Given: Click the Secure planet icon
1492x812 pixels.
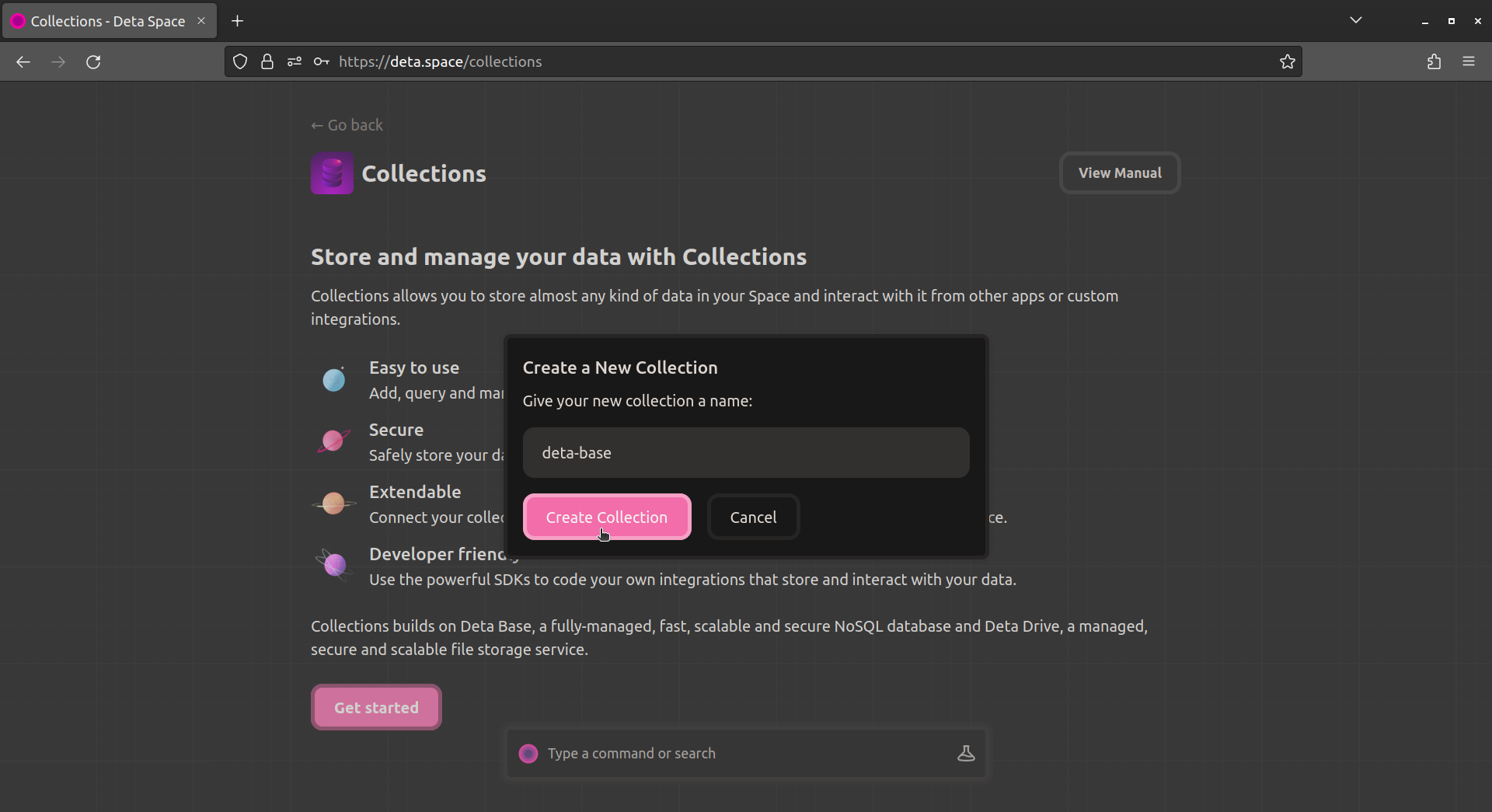Looking at the screenshot, I should 333,441.
